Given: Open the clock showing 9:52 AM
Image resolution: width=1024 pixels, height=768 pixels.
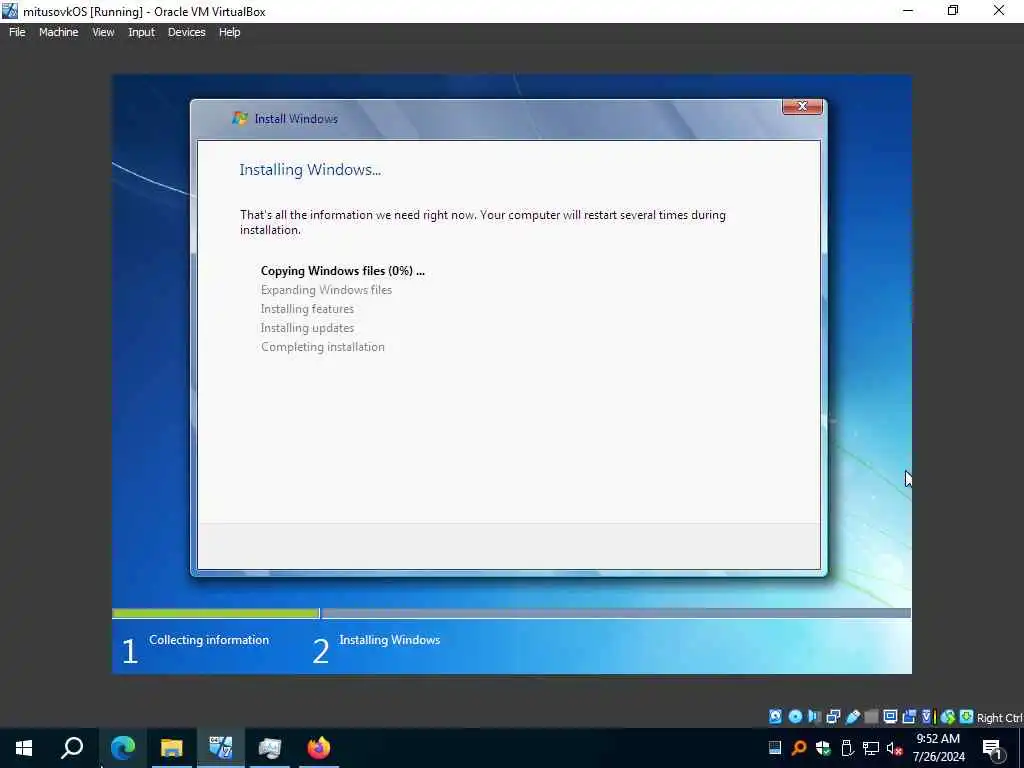Looking at the screenshot, I should (x=938, y=748).
